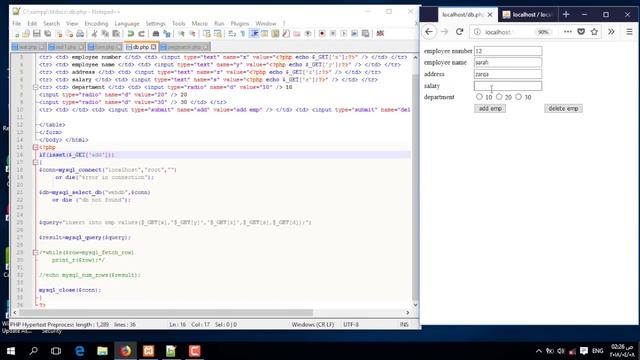Open the File menu in Notepad++
This screenshot has height=360, width=640.
16,24
